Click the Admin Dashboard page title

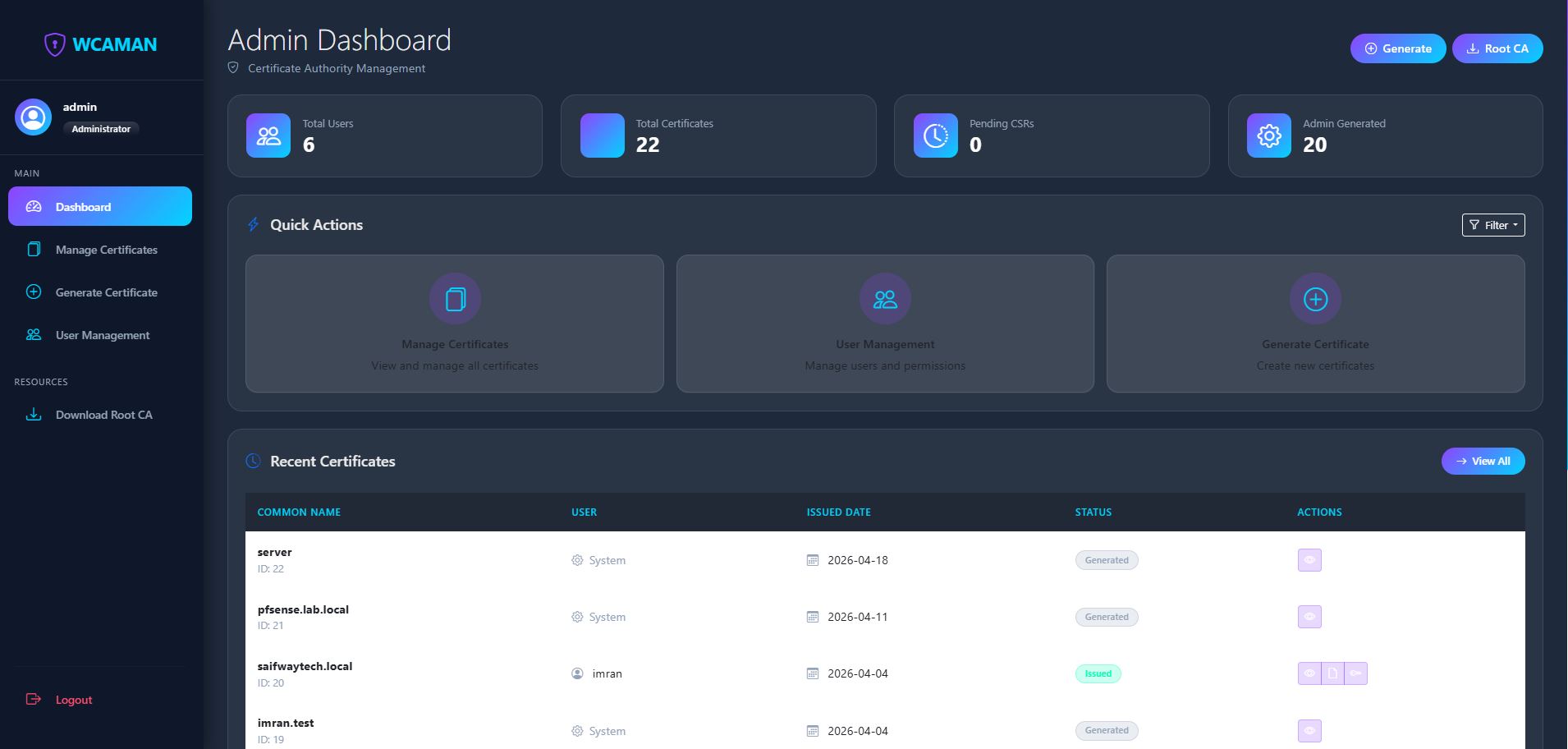pyautogui.click(x=339, y=40)
